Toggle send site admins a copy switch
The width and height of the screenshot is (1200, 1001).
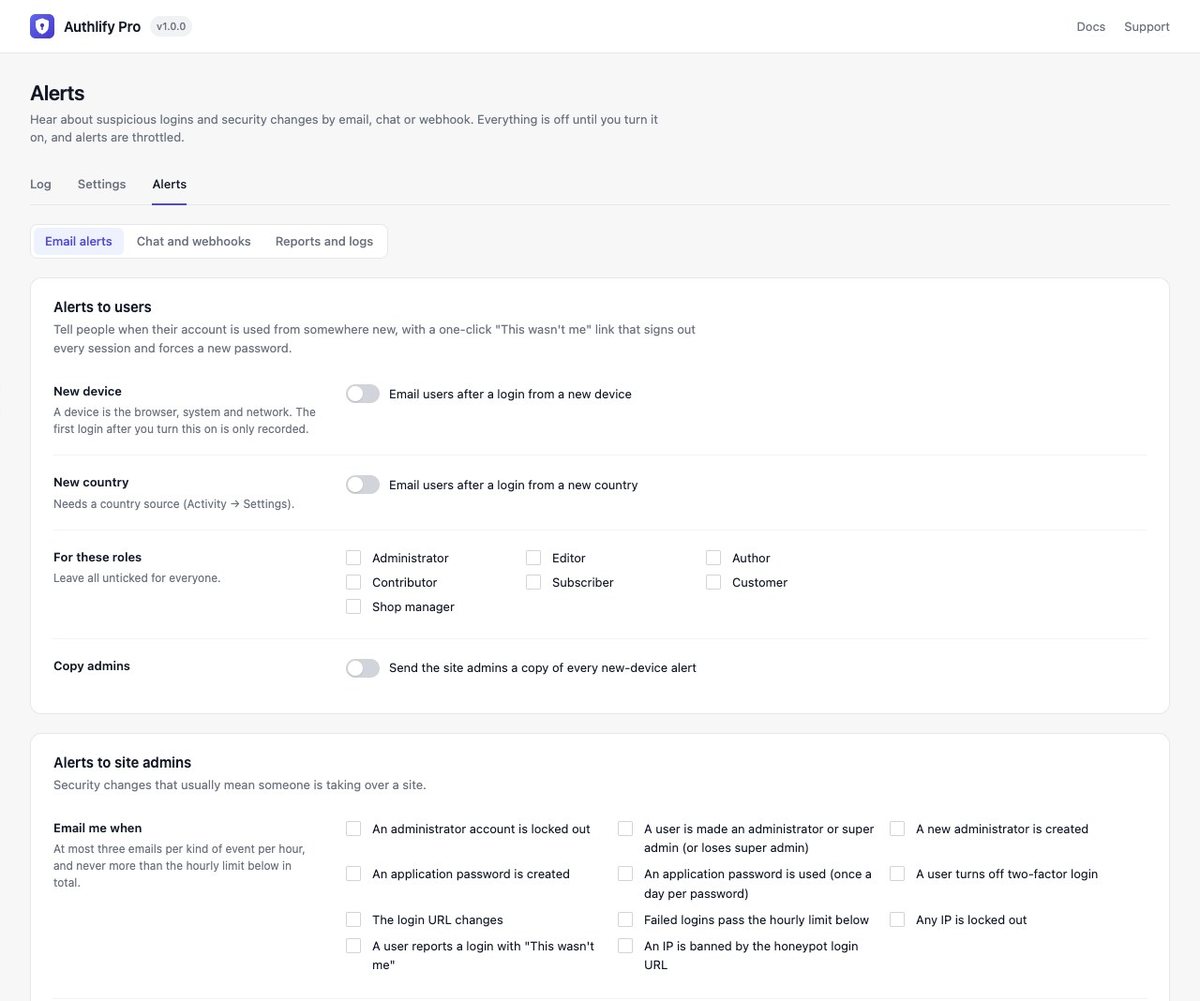(x=363, y=668)
